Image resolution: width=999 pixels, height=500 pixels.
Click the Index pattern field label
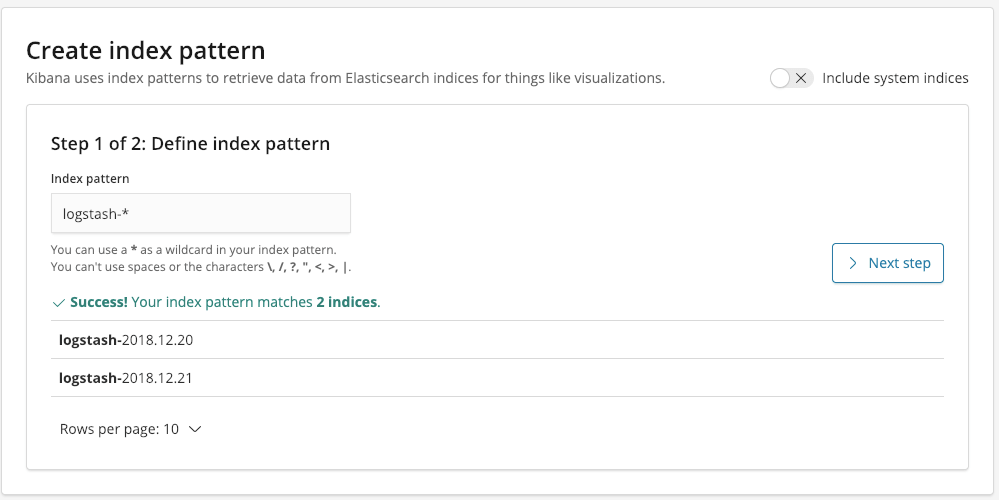point(90,179)
